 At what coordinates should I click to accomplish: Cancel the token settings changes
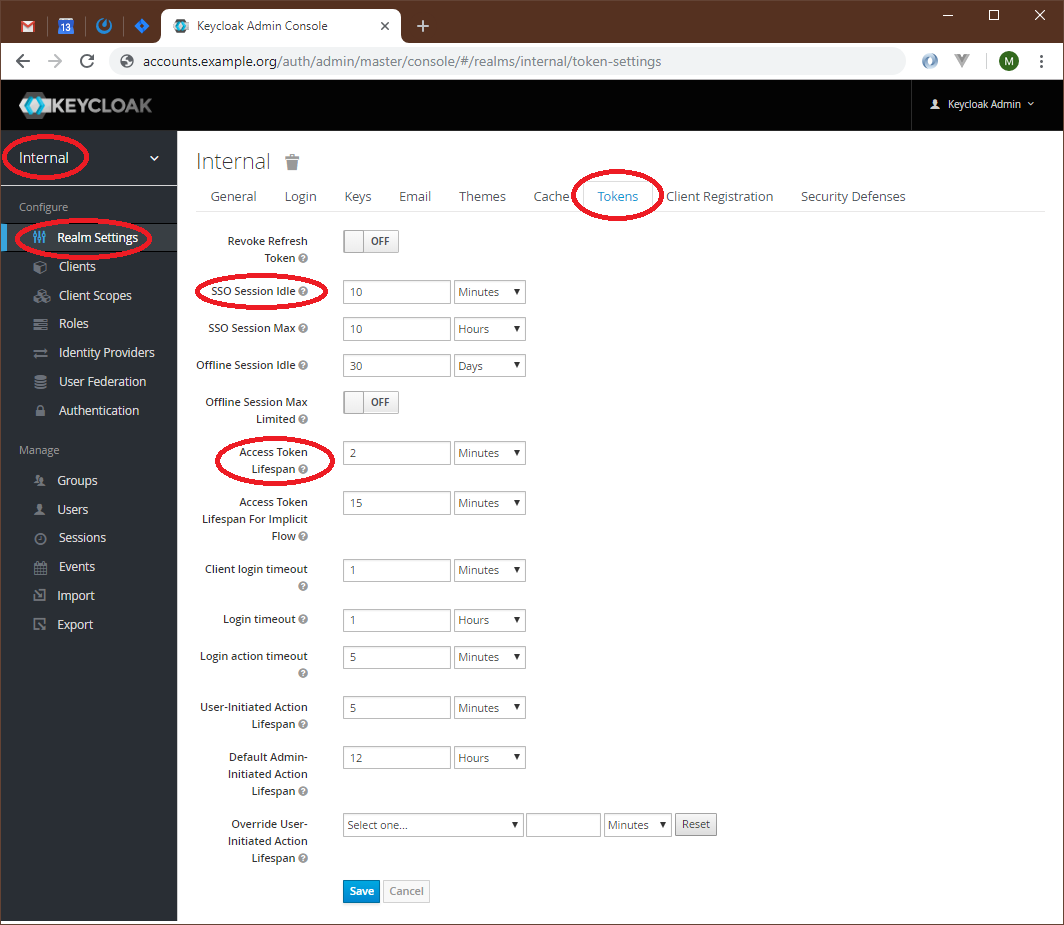406,891
